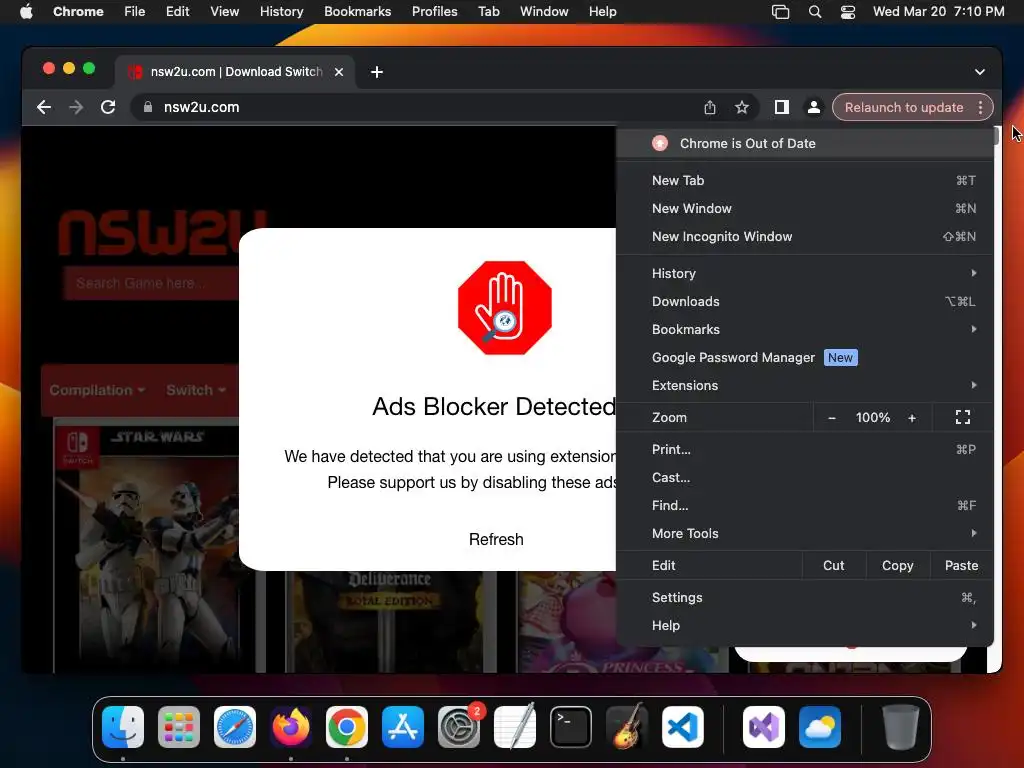The width and height of the screenshot is (1024, 768).
Task: Open the profile avatar icon
Action: click(814, 107)
